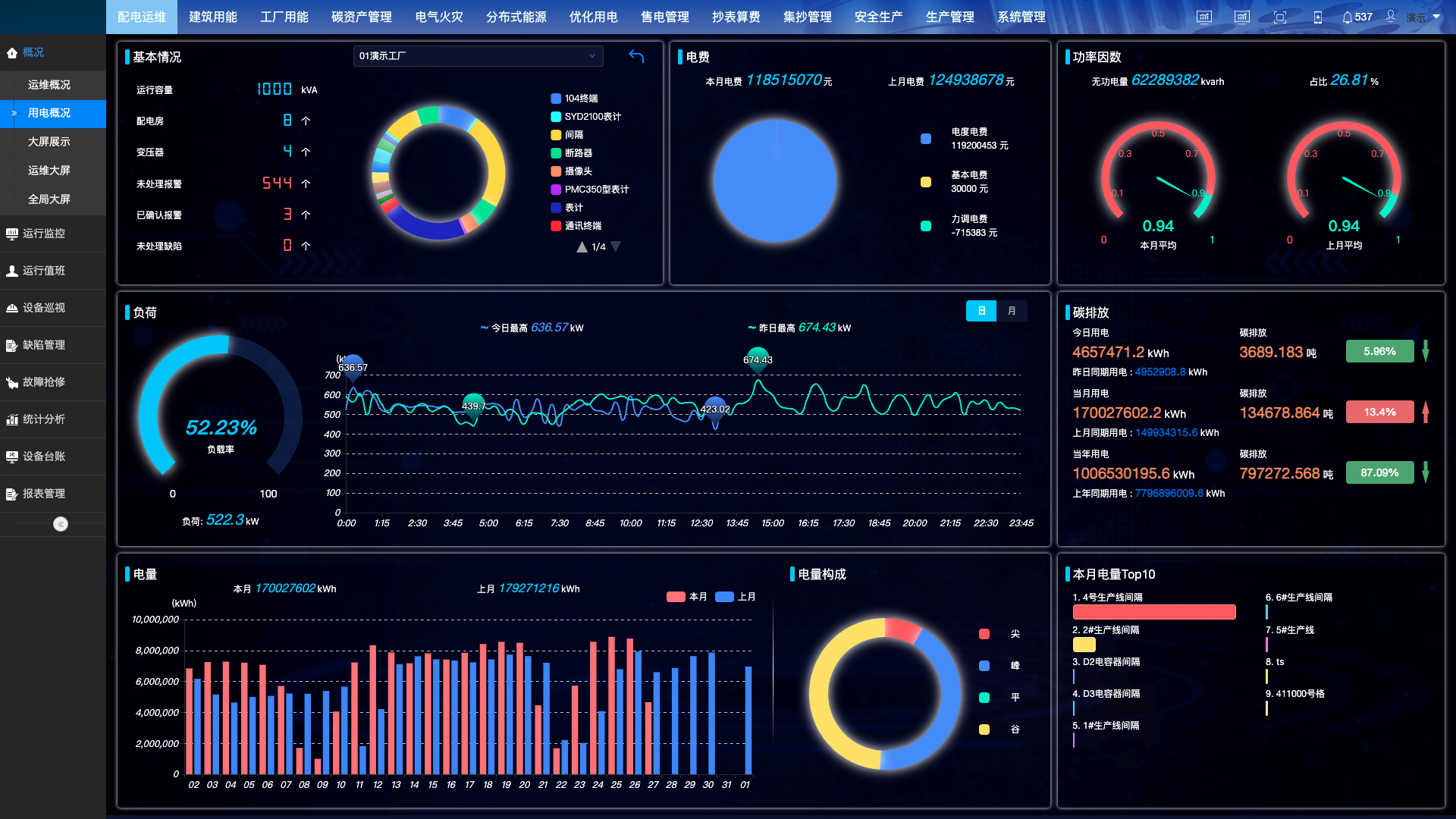Open 运维概况 in the sidebar
This screenshot has width=1456, height=819.
[x=49, y=85]
